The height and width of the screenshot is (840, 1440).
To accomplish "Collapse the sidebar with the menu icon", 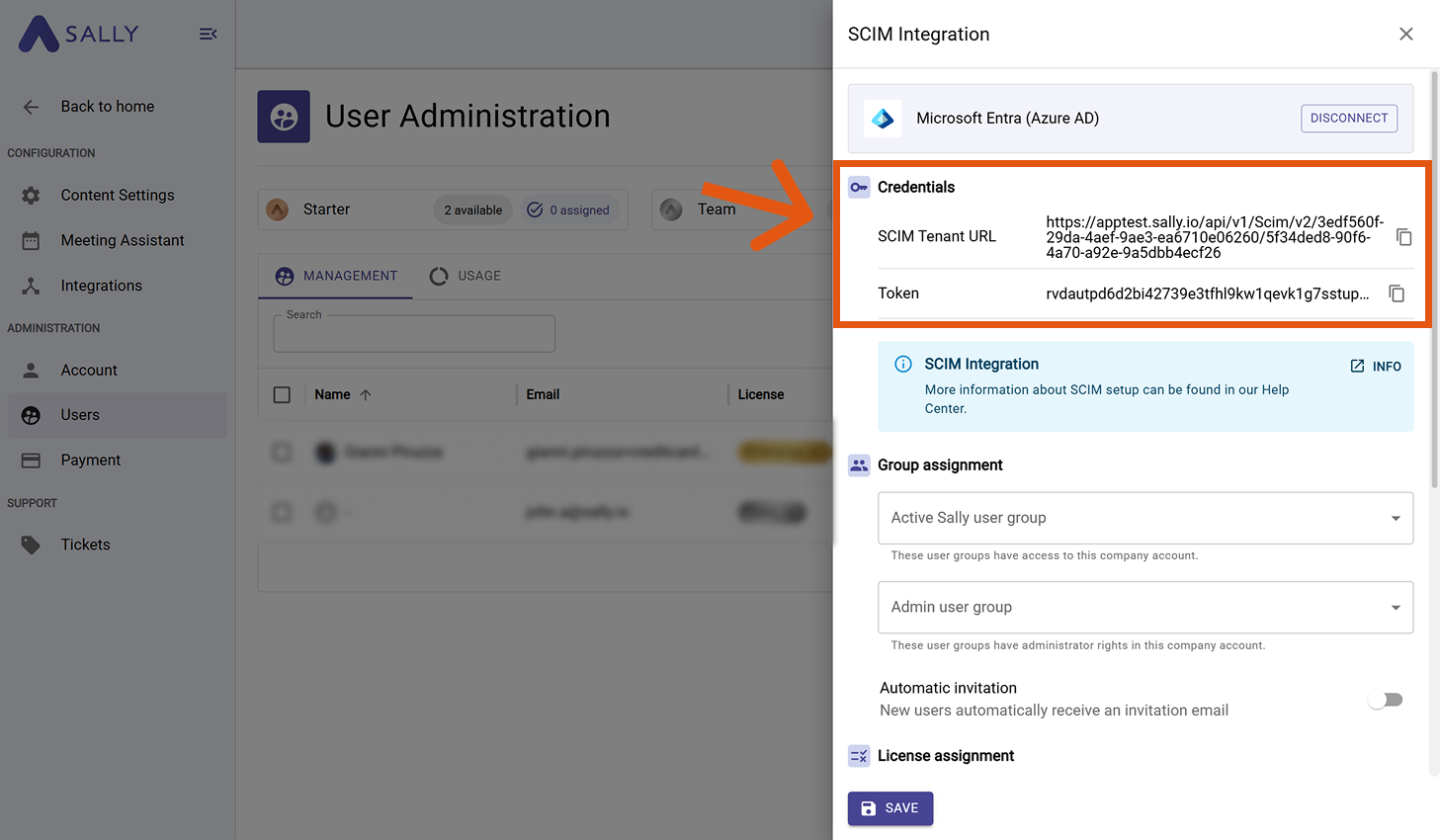I will click(x=208, y=33).
